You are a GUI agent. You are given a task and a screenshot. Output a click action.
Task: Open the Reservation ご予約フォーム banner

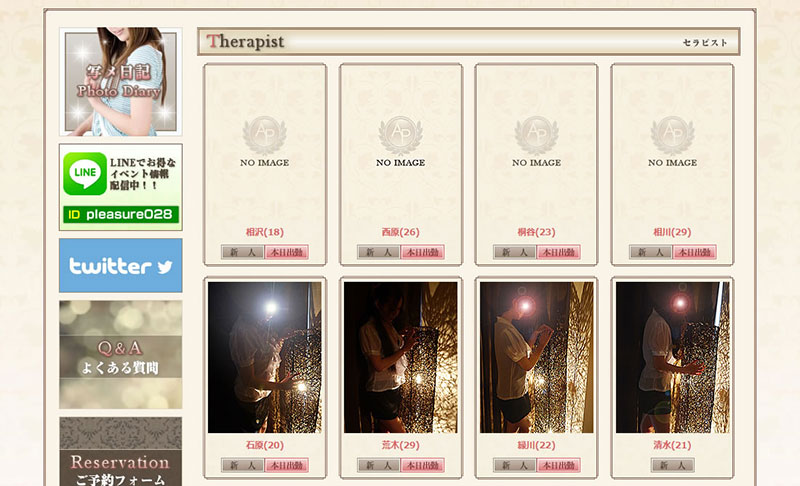click(x=120, y=452)
